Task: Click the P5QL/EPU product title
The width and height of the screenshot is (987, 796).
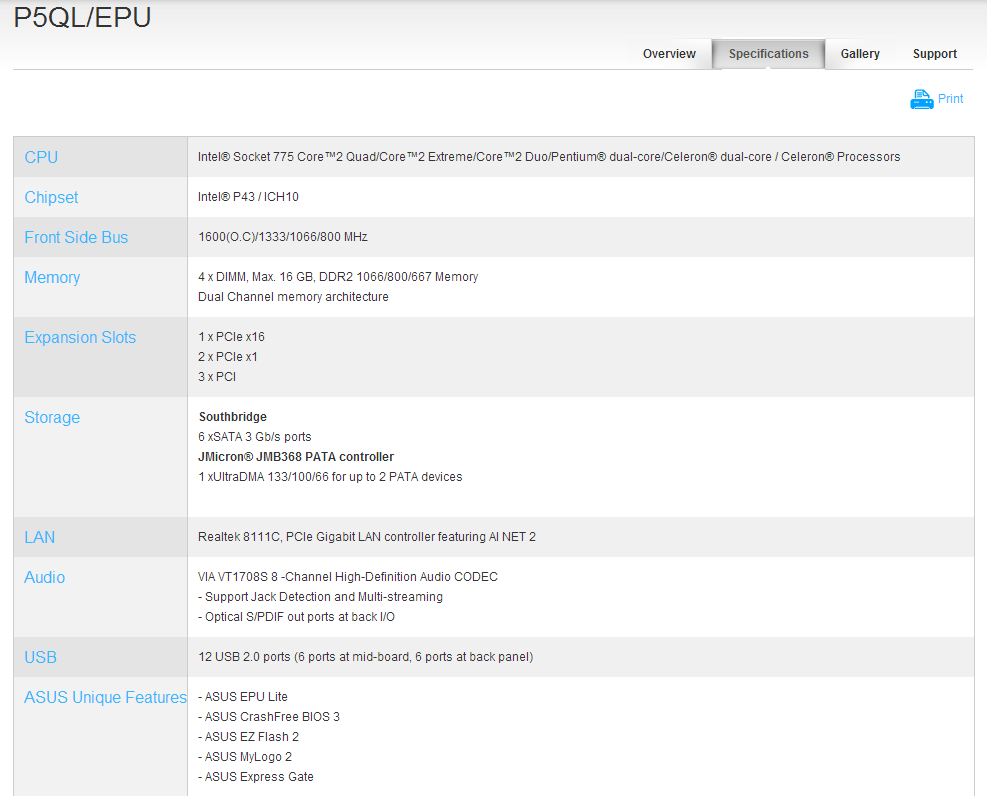Action: pos(82,17)
